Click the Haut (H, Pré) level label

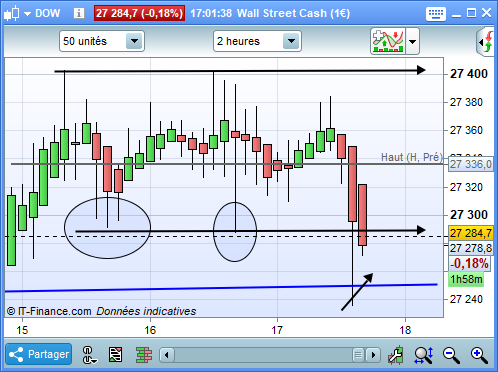[x=412, y=157]
